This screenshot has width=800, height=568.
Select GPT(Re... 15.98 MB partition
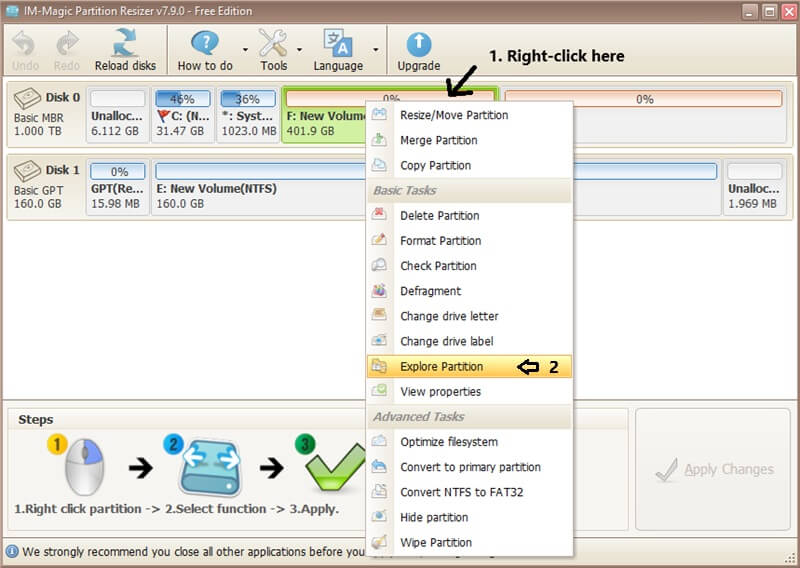pos(117,187)
